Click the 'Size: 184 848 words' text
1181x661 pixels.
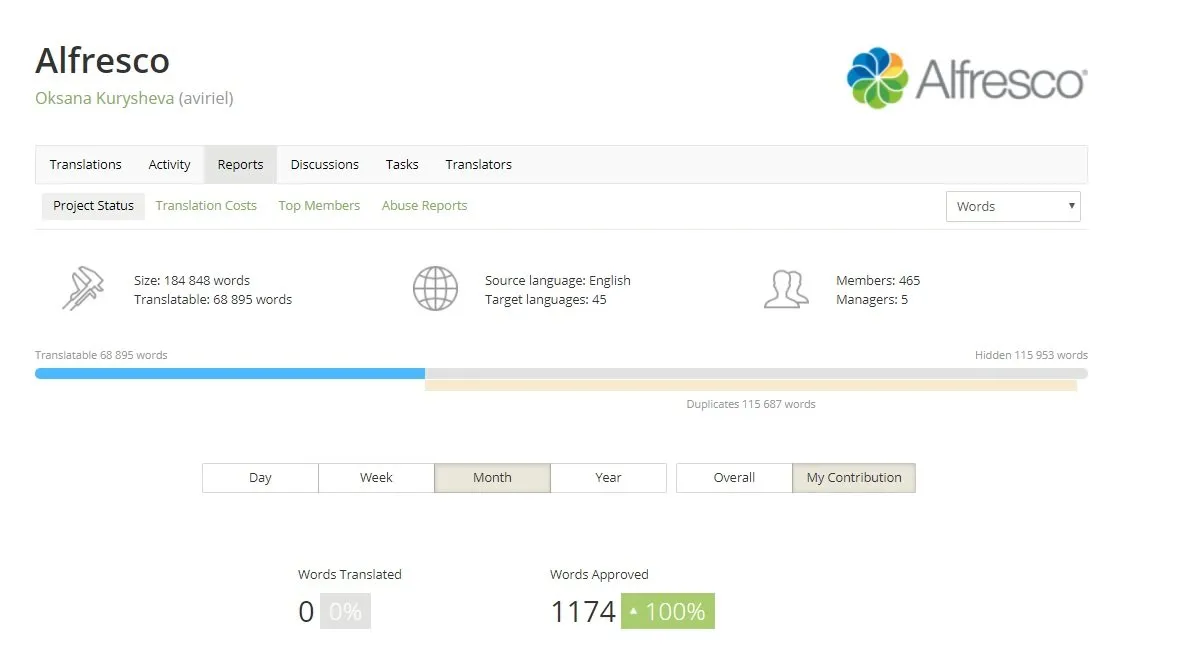[192, 280]
